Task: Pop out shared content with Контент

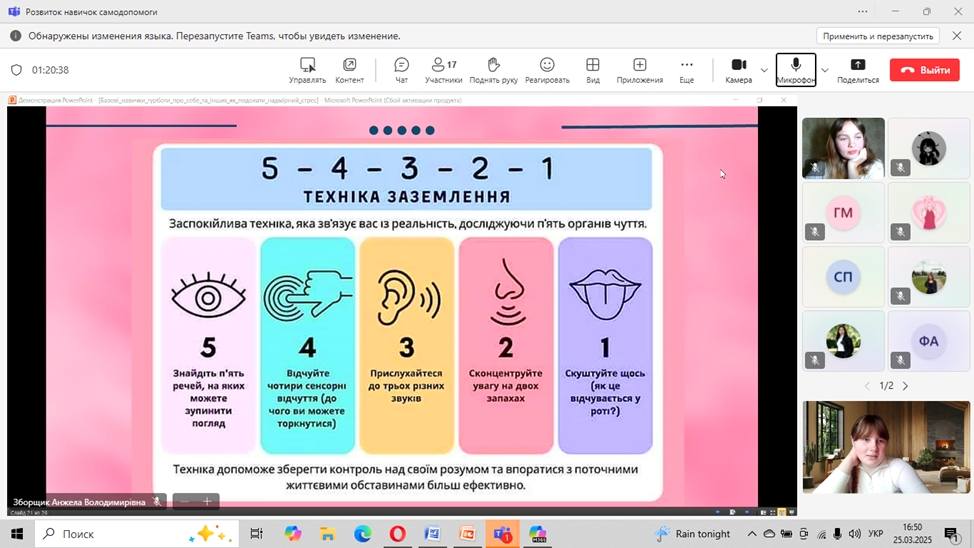Action: pos(349,70)
